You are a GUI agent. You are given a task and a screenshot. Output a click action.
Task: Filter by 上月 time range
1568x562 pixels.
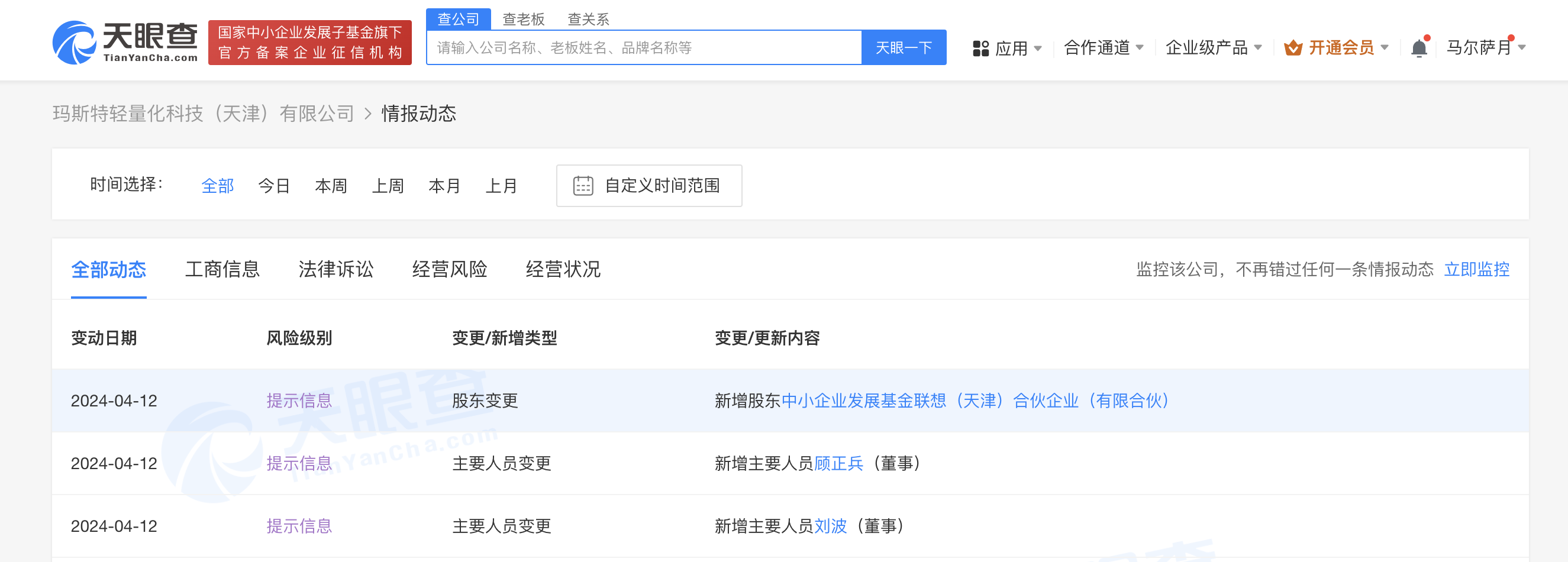click(501, 186)
